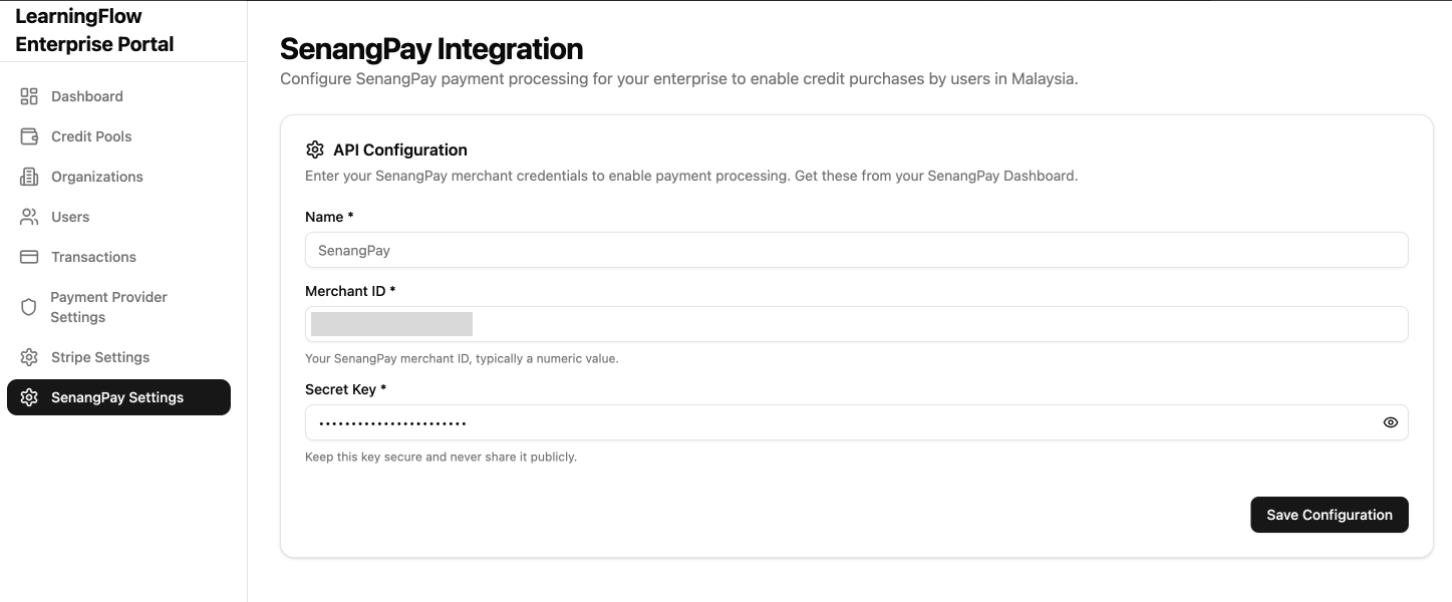This screenshot has width=1452, height=602.
Task: Click the Payment Provider Settings shield icon
Action: (x=27, y=306)
